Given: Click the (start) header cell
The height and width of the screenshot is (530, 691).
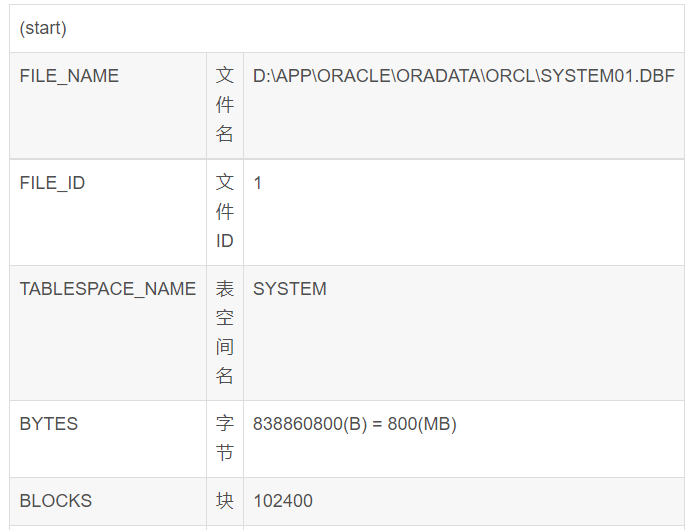Looking at the screenshot, I should pos(43,28).
